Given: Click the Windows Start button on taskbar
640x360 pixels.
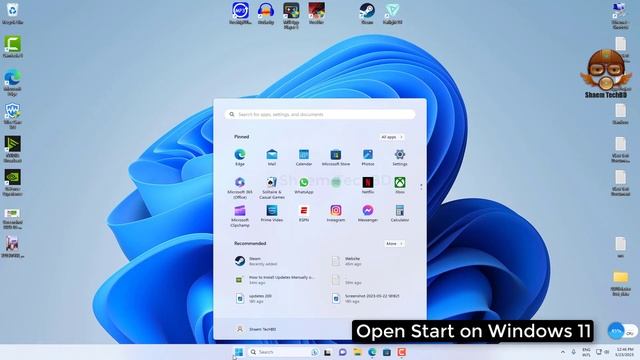Looking at the screenshot, I should [239, 352].
